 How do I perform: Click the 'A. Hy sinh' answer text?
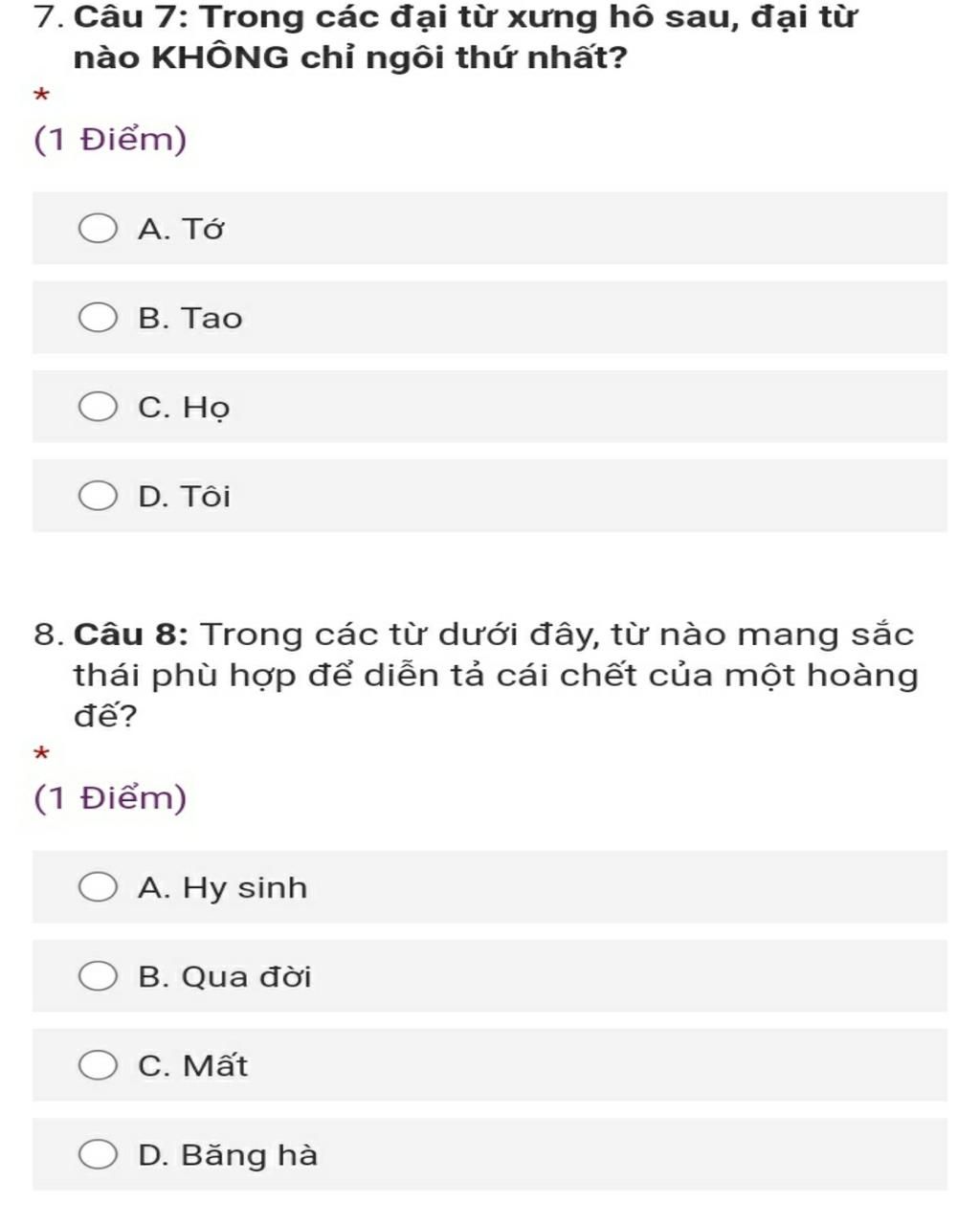coord(222,888)
